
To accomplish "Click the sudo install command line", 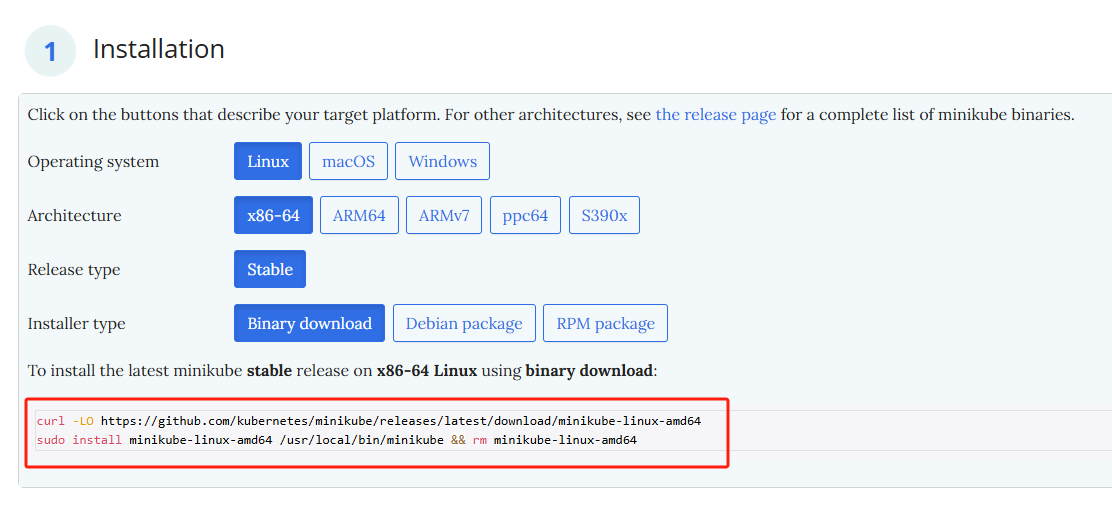I will (337, 440).
